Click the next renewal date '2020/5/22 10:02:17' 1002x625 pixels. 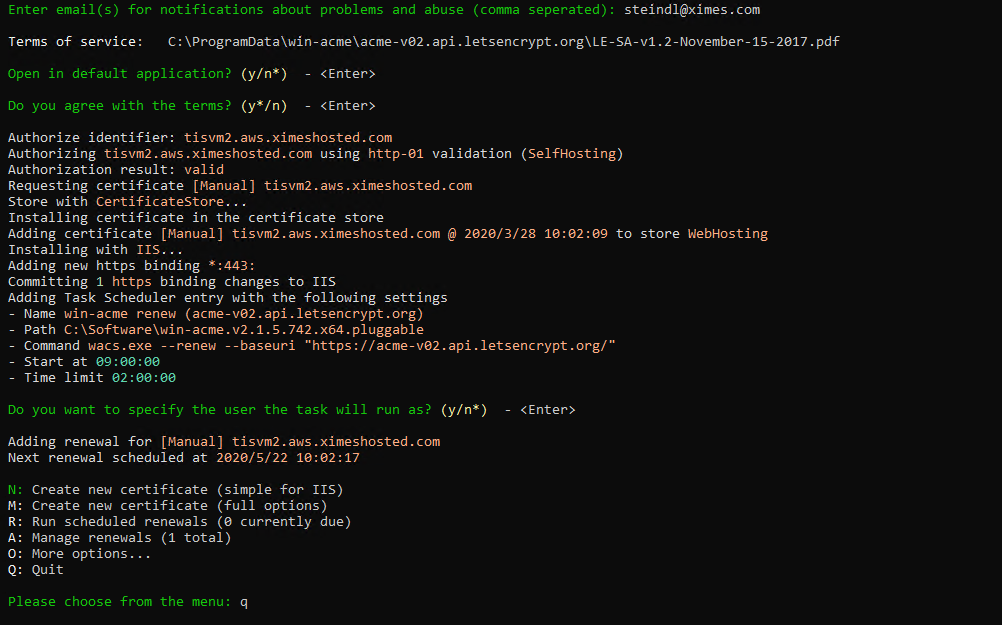288,457
